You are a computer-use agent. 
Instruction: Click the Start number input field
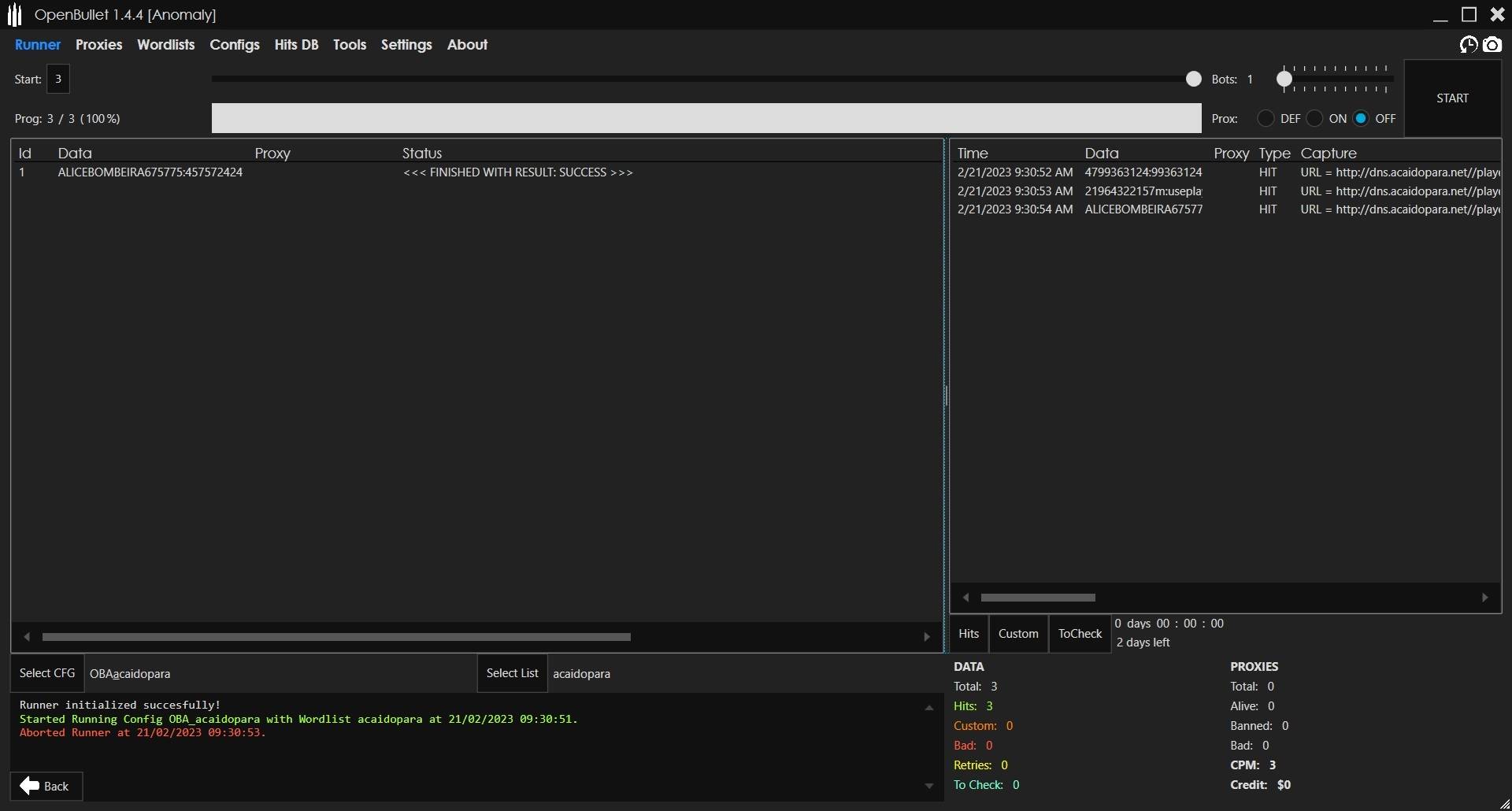[58, 80]
